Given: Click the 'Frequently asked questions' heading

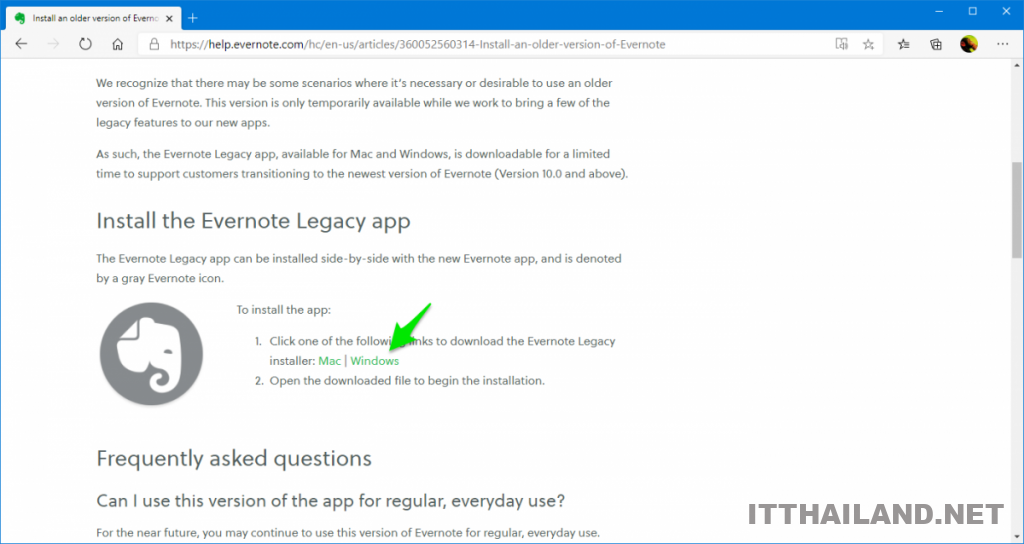Looking at the screenshot, I should 234,458.
